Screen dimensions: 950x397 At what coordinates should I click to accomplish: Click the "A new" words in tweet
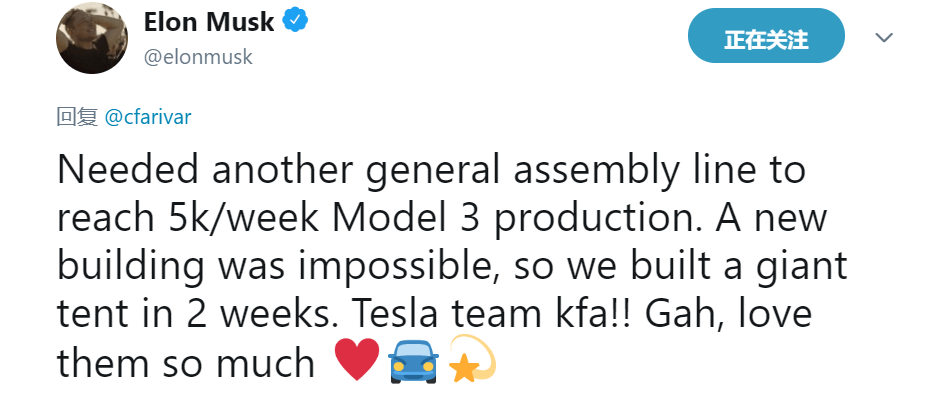click(771, 219)
